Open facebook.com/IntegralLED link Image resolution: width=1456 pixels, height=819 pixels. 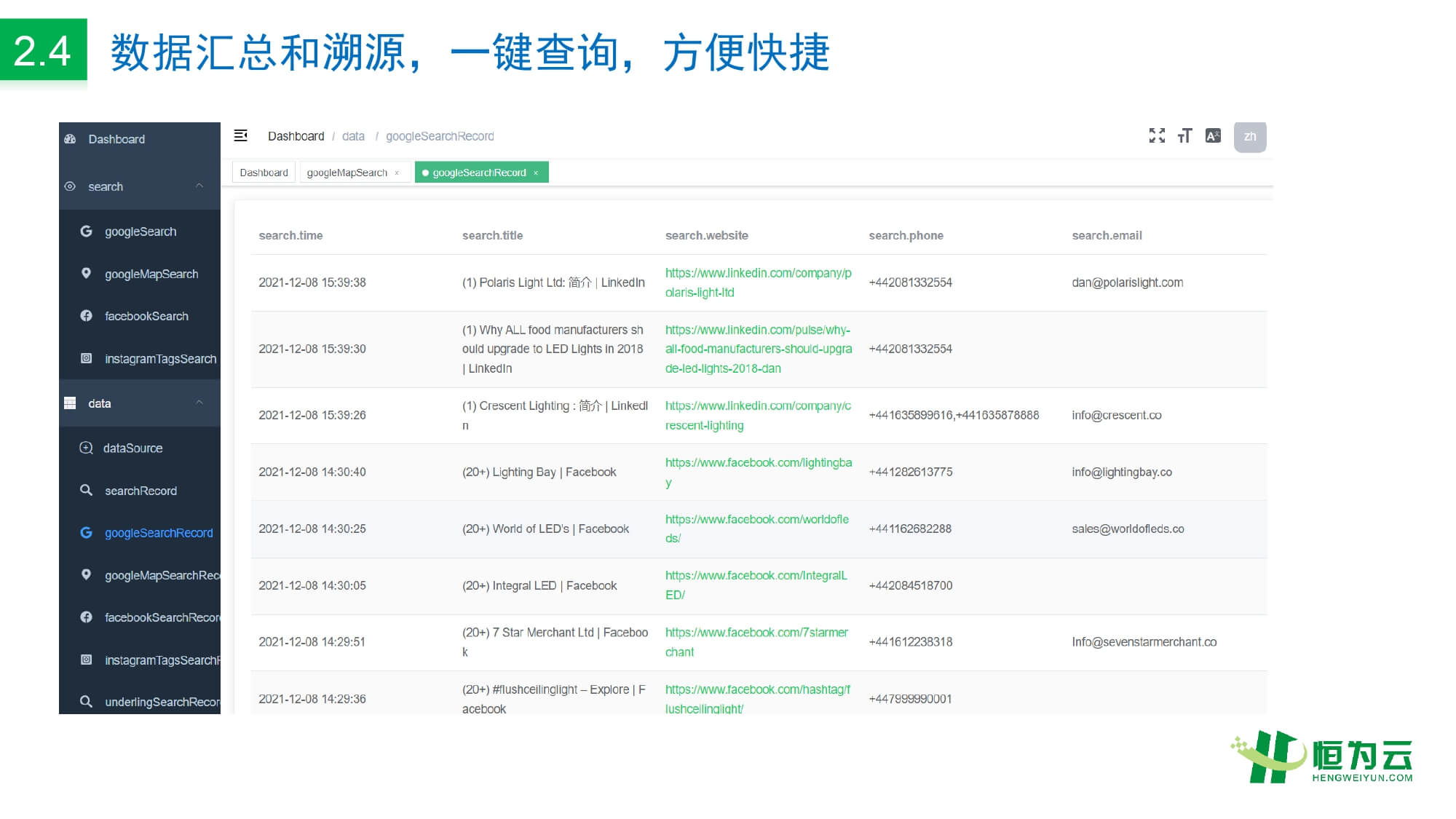pyautogui.click(x=756, y=585)
